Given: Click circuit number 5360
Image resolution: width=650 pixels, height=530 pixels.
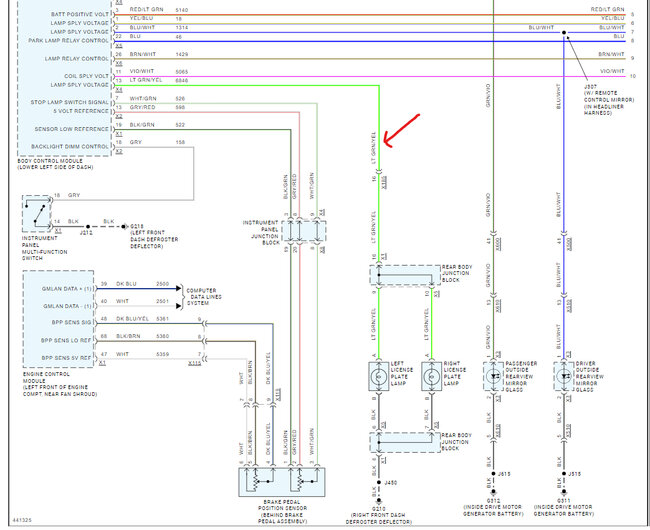Looking at the screenshot, I should click(162, 336).
